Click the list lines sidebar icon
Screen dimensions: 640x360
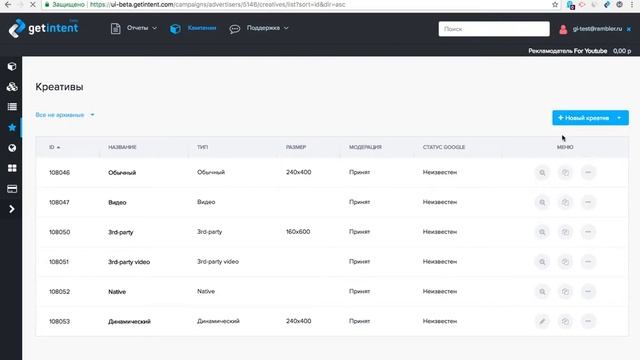pos(12,107)
